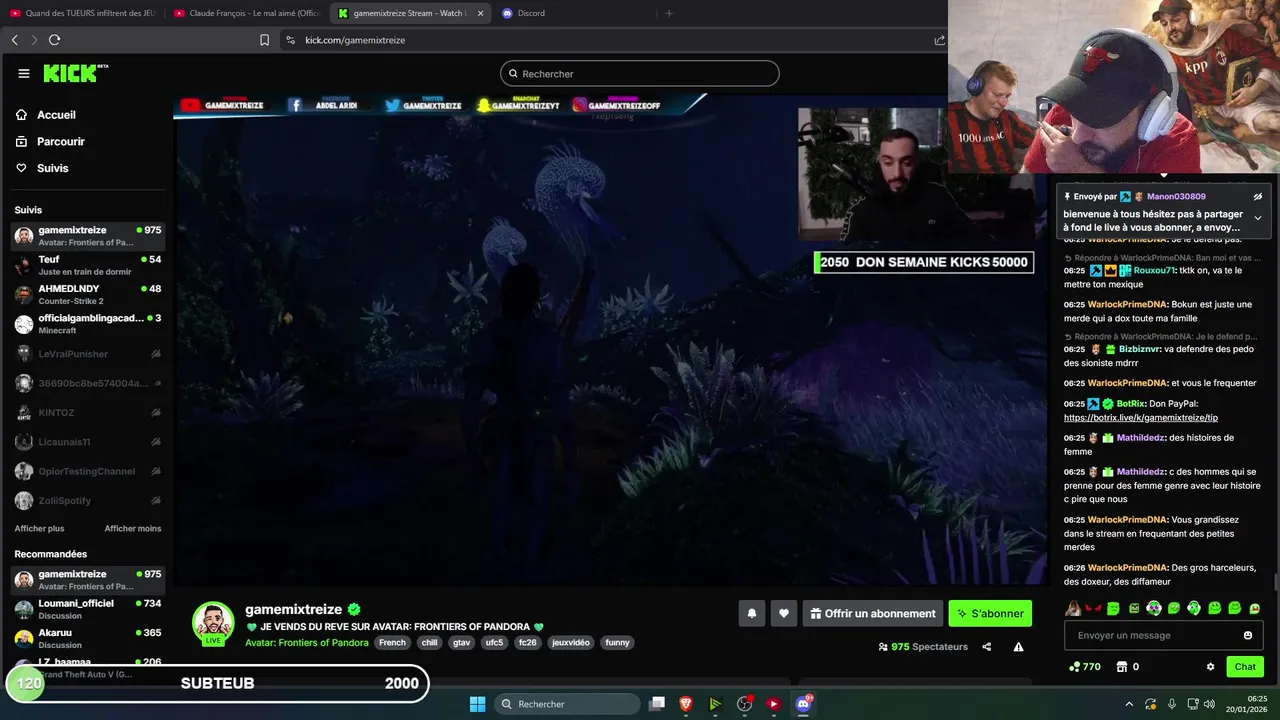Open Discord from taskbar

tap(802, 704)
